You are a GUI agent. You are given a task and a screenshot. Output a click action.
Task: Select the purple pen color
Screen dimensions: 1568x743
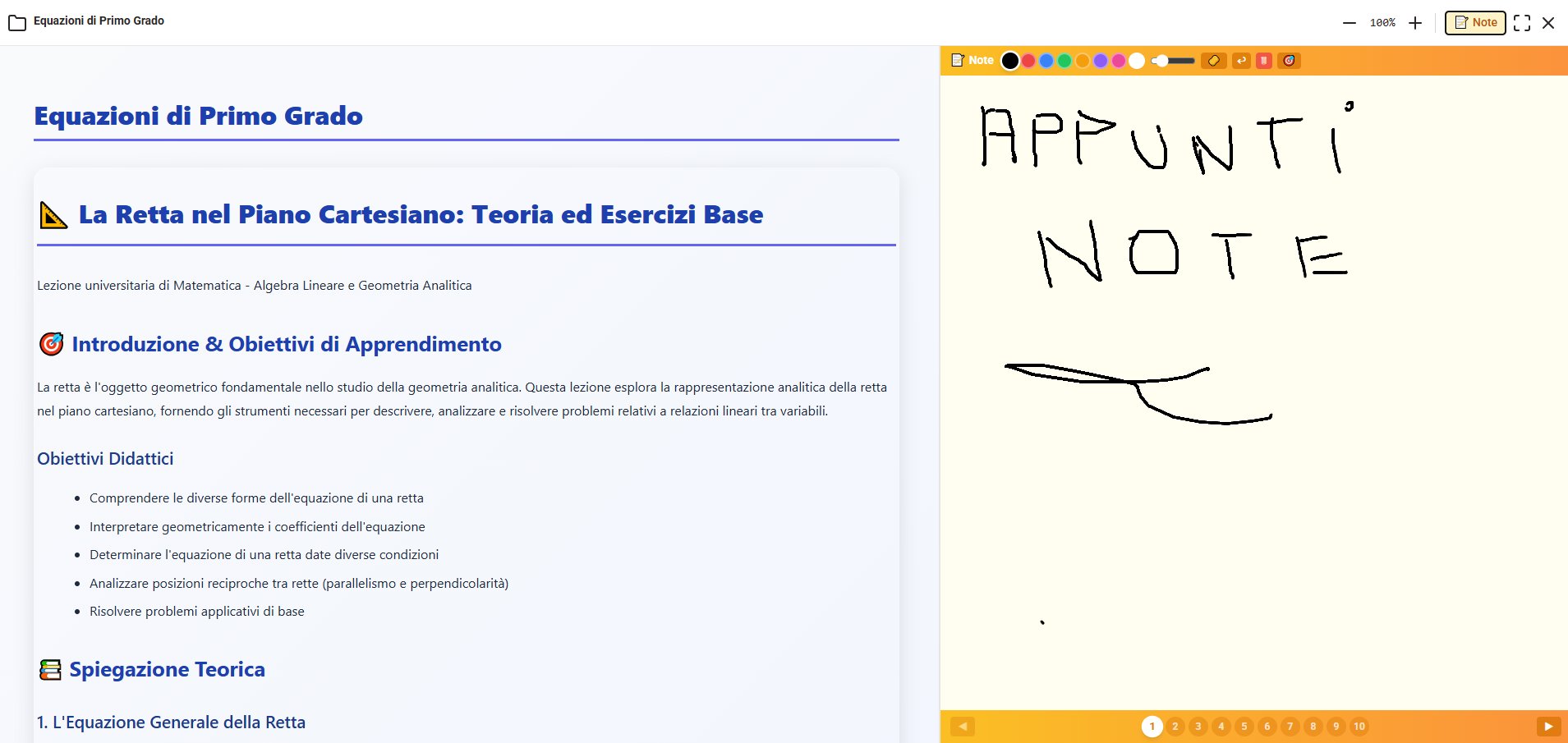1101,61
